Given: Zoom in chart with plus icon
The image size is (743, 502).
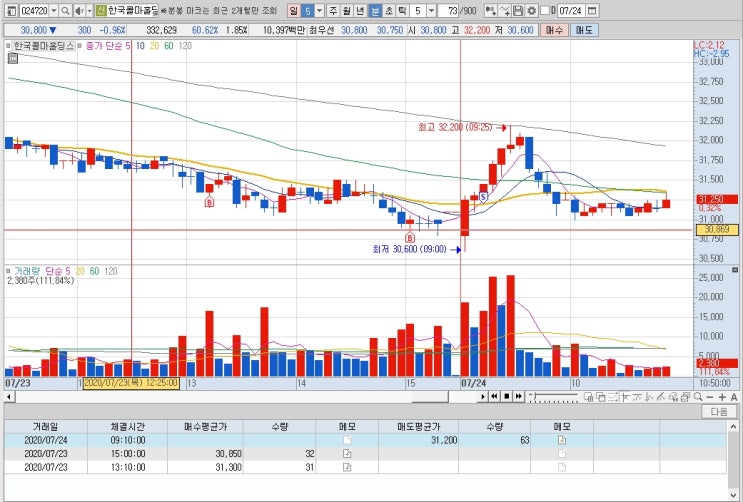Looking at the screenshot, I should tap(722, 397).
